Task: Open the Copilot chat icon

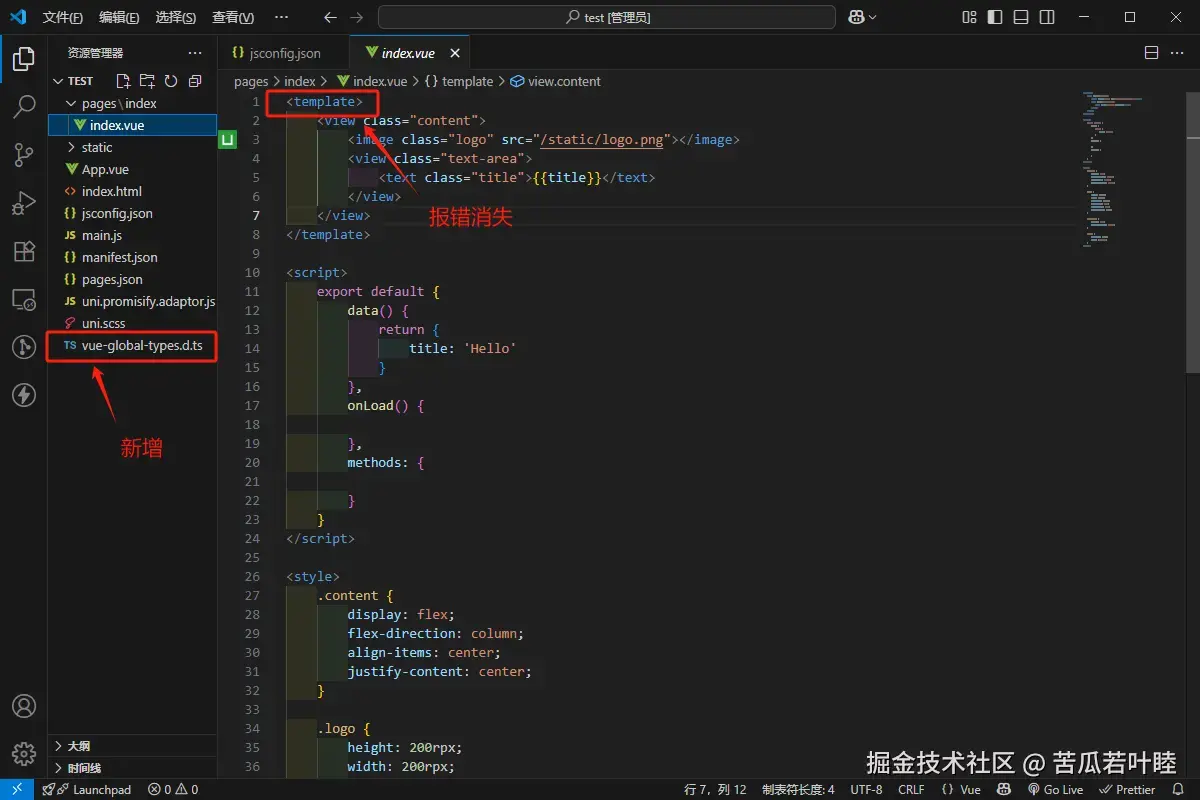Action: pyautogui.click(x=856, y=17)
